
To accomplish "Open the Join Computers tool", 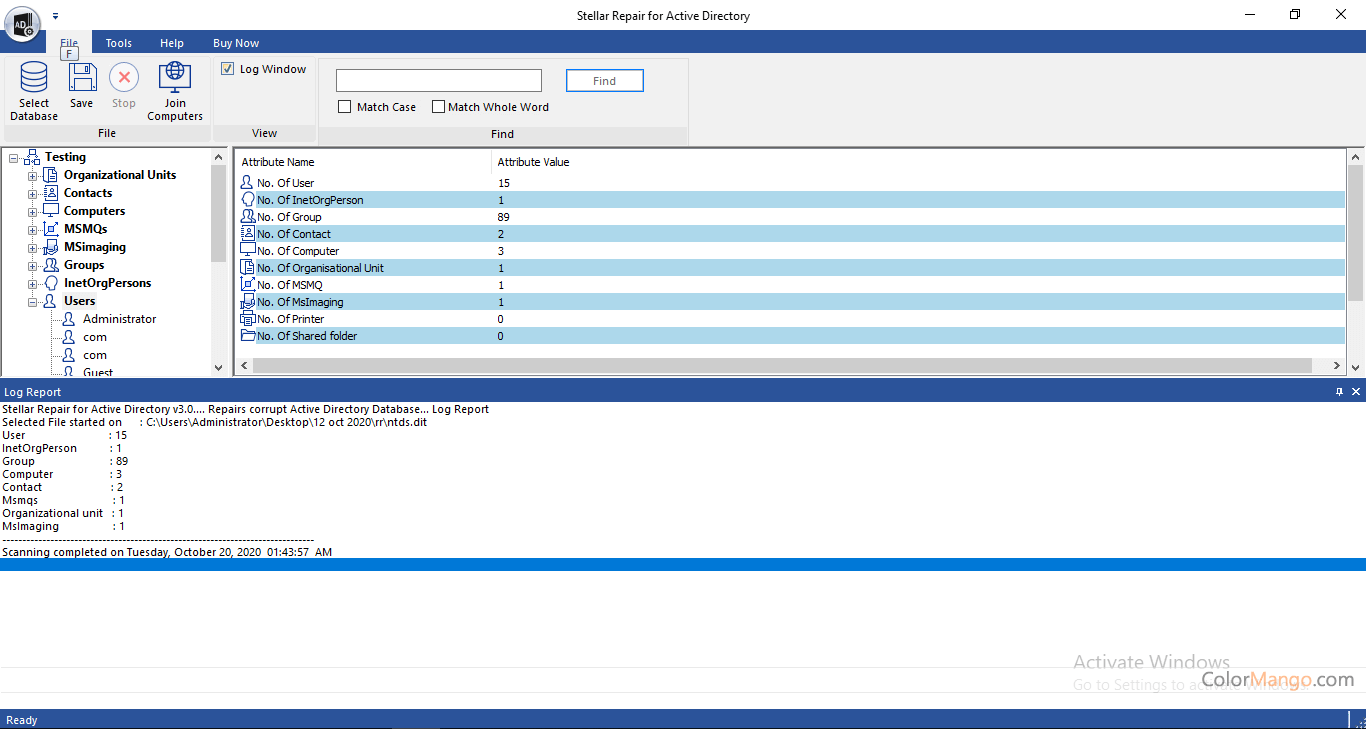I will point(175,78).
